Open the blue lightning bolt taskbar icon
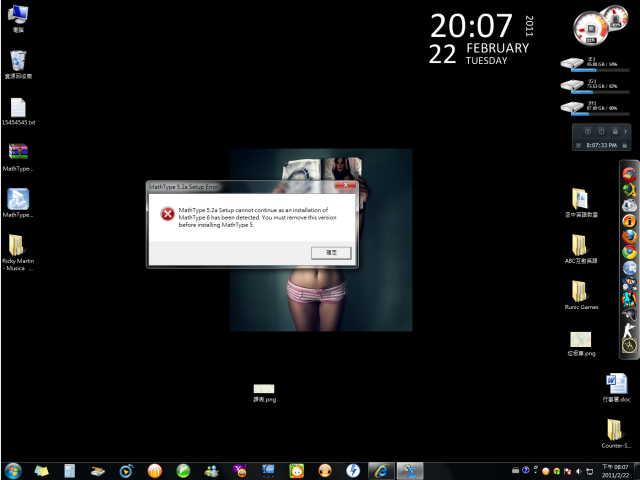Image resolution: width=640 pixels, height=480 pixels. pos(353,471)
